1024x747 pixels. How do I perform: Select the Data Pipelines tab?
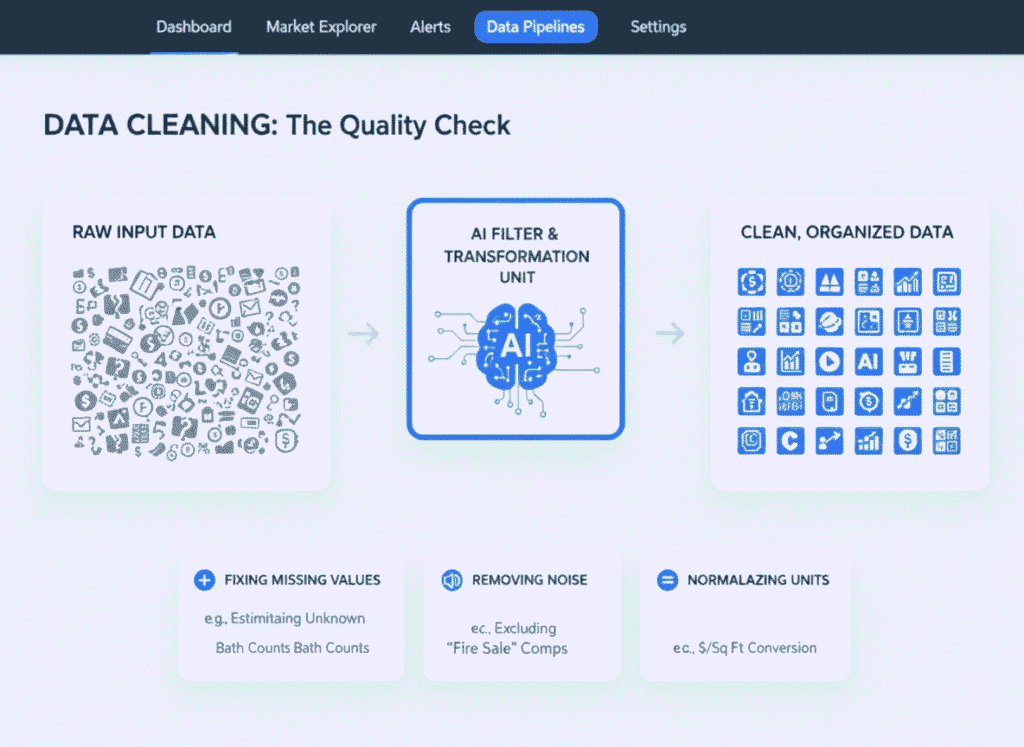tap(535, 27)
